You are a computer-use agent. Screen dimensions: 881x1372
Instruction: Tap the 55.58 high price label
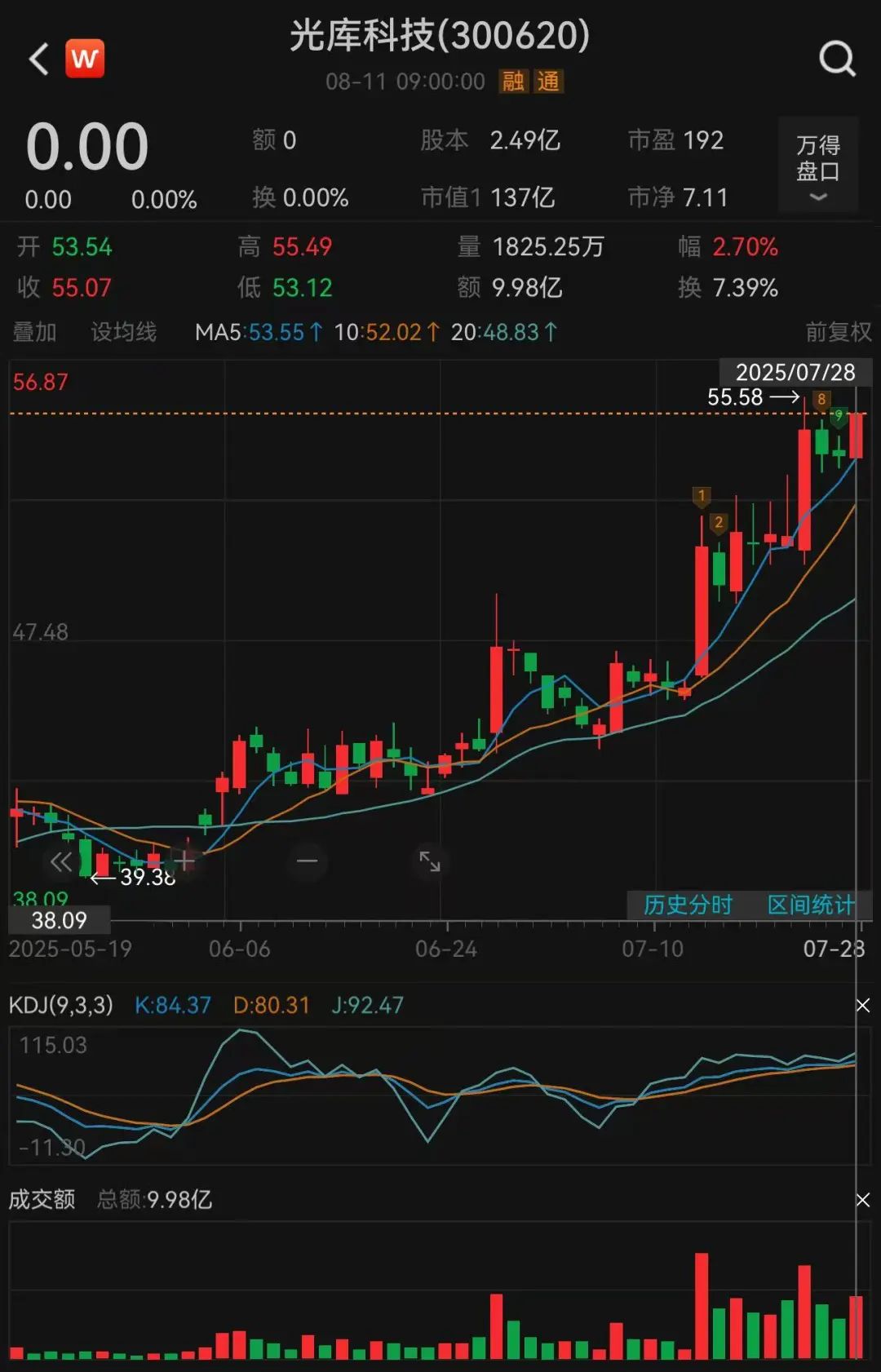(x=735, y=397)
